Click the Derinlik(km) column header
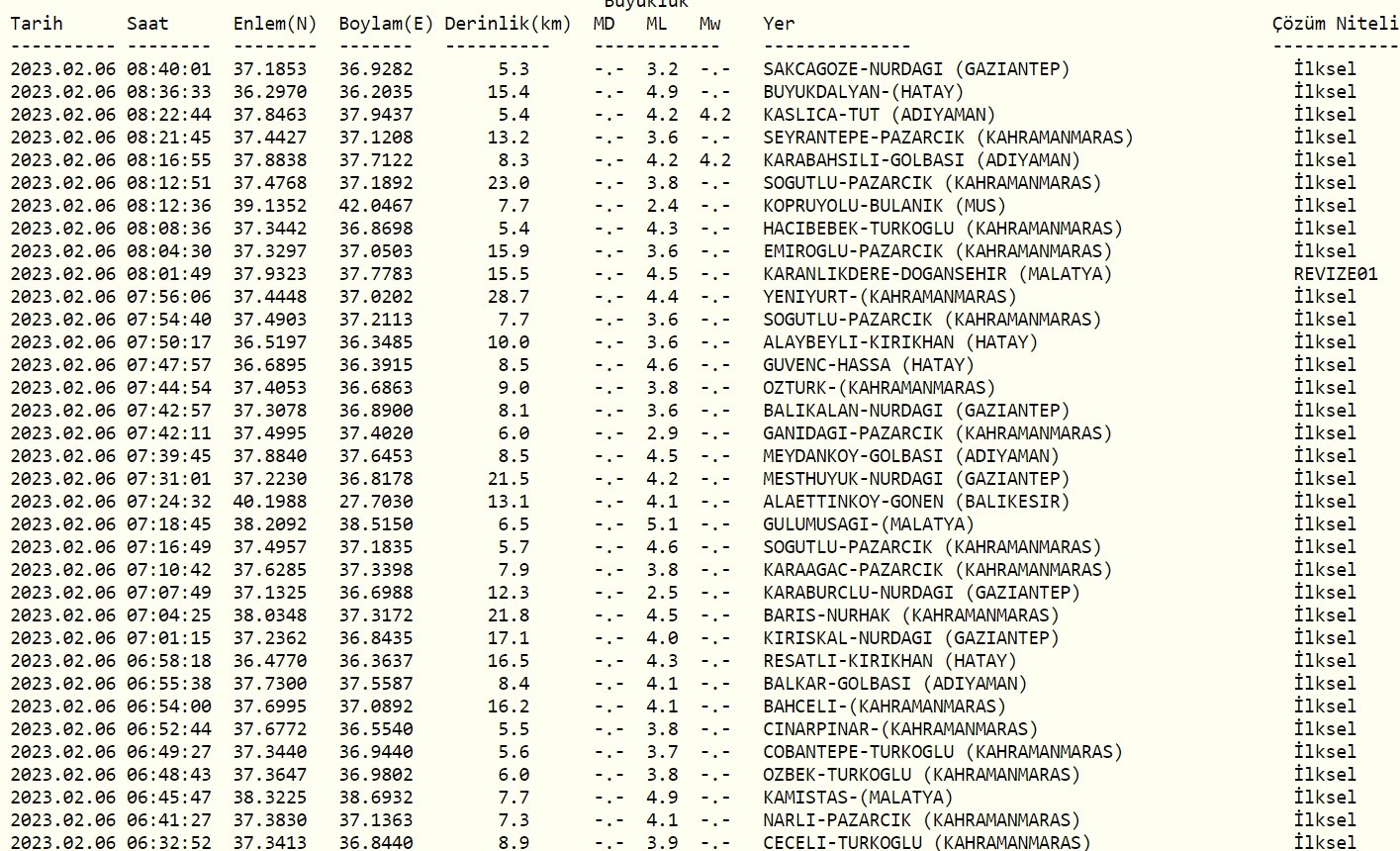 pos(508,24)
